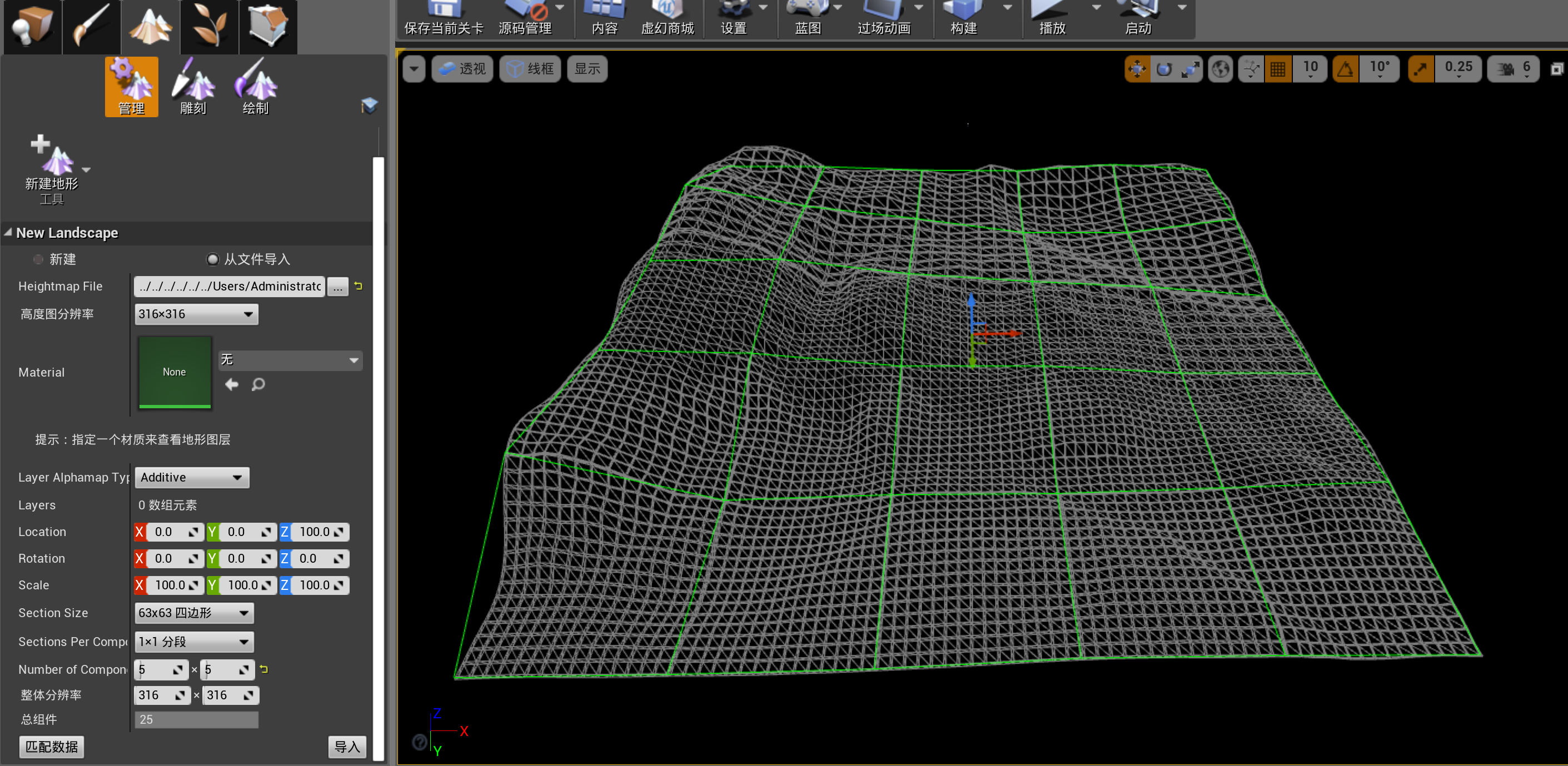Click the translate gizmo icon in viewport toolbar

pyautogui.click(x=1137, y=69)
